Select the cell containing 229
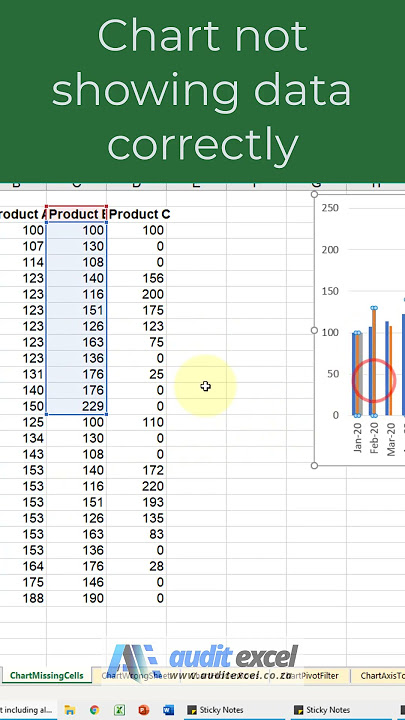The image size is (405, 720). click(77, 406)
